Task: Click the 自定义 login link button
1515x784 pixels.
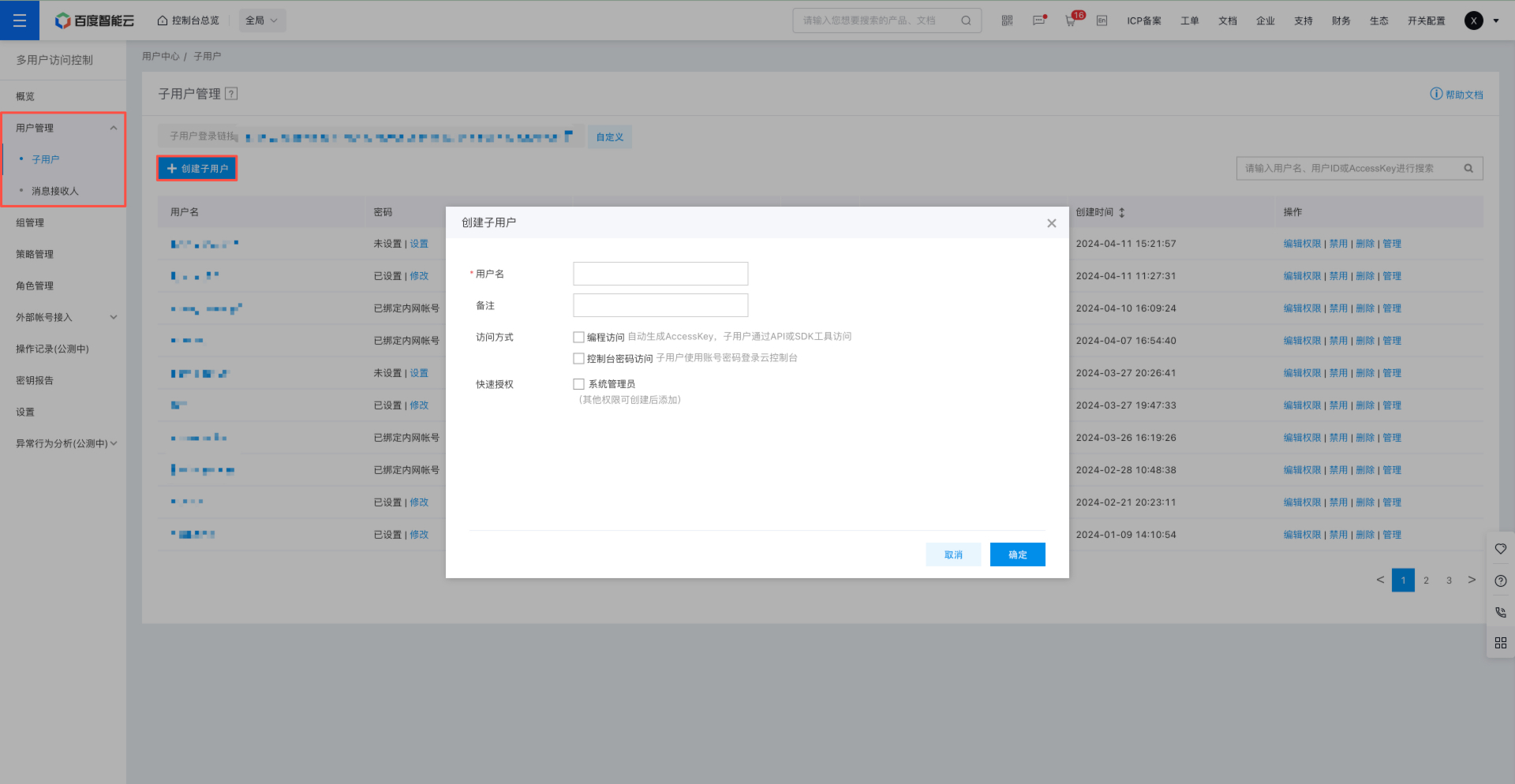Action: tap(610, 136)
